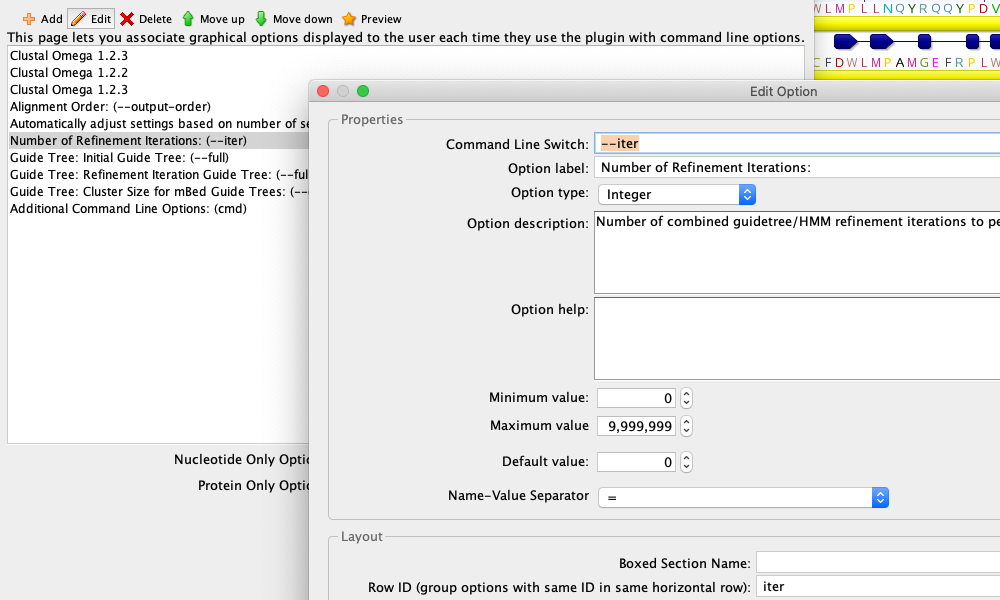Increment the Maximum value with the stepper
The image size is (1000, 600).
[686, 422]
